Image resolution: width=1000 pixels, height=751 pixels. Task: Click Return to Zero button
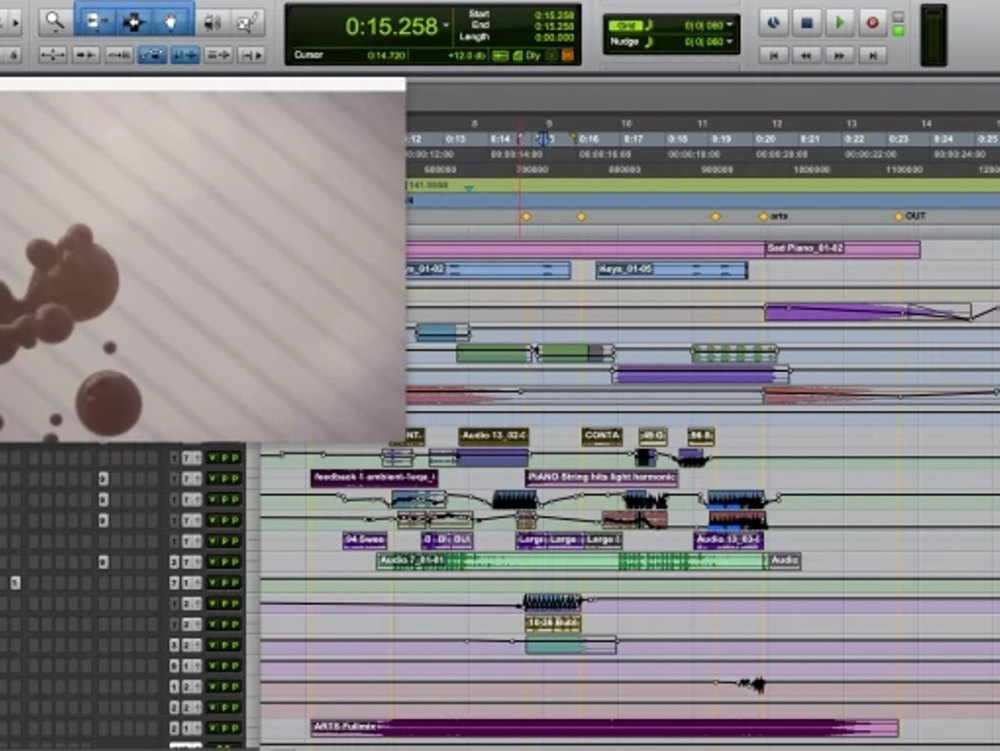coord(774,55)
